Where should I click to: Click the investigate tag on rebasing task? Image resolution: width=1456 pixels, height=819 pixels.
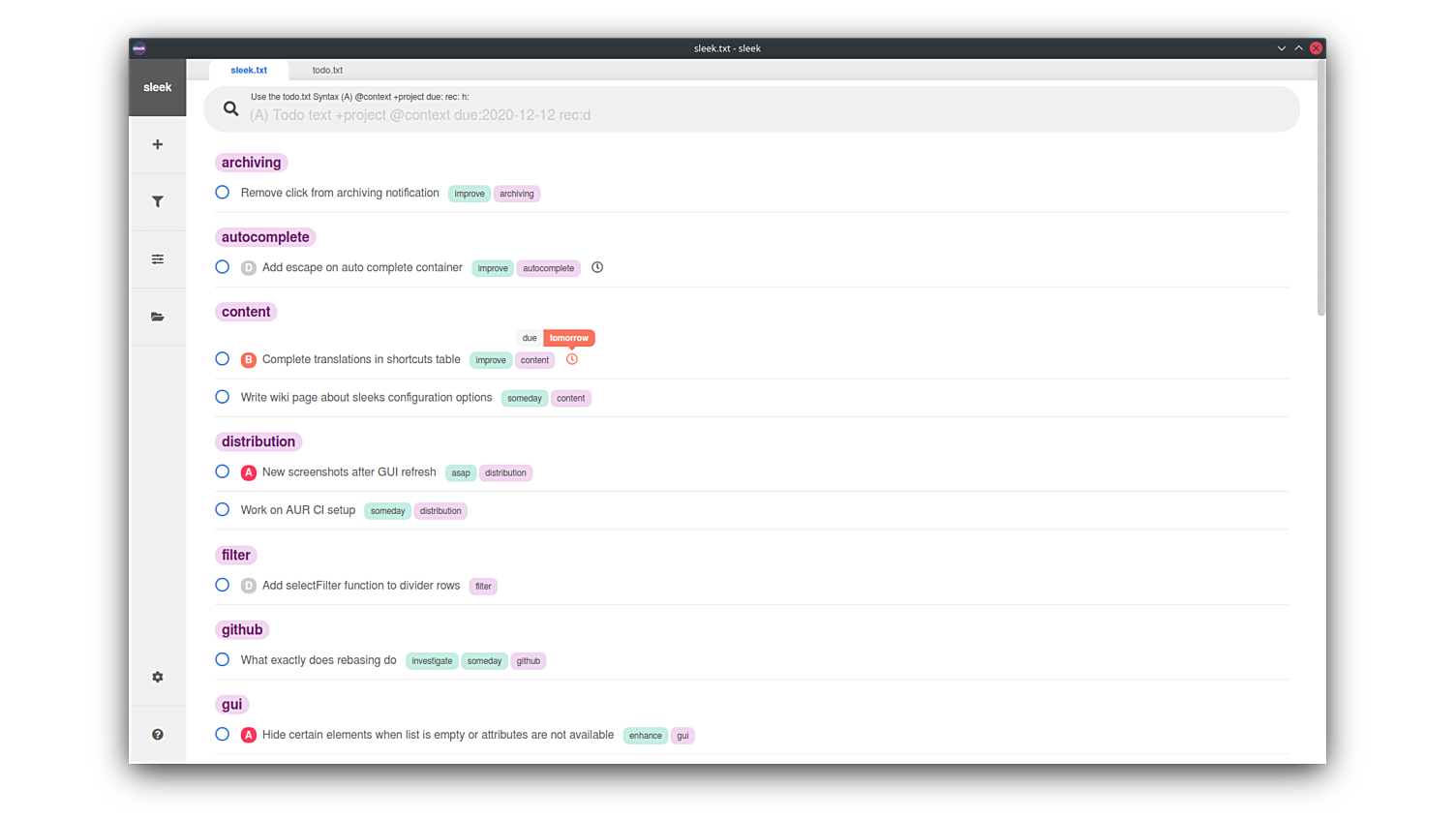[432, 661]
